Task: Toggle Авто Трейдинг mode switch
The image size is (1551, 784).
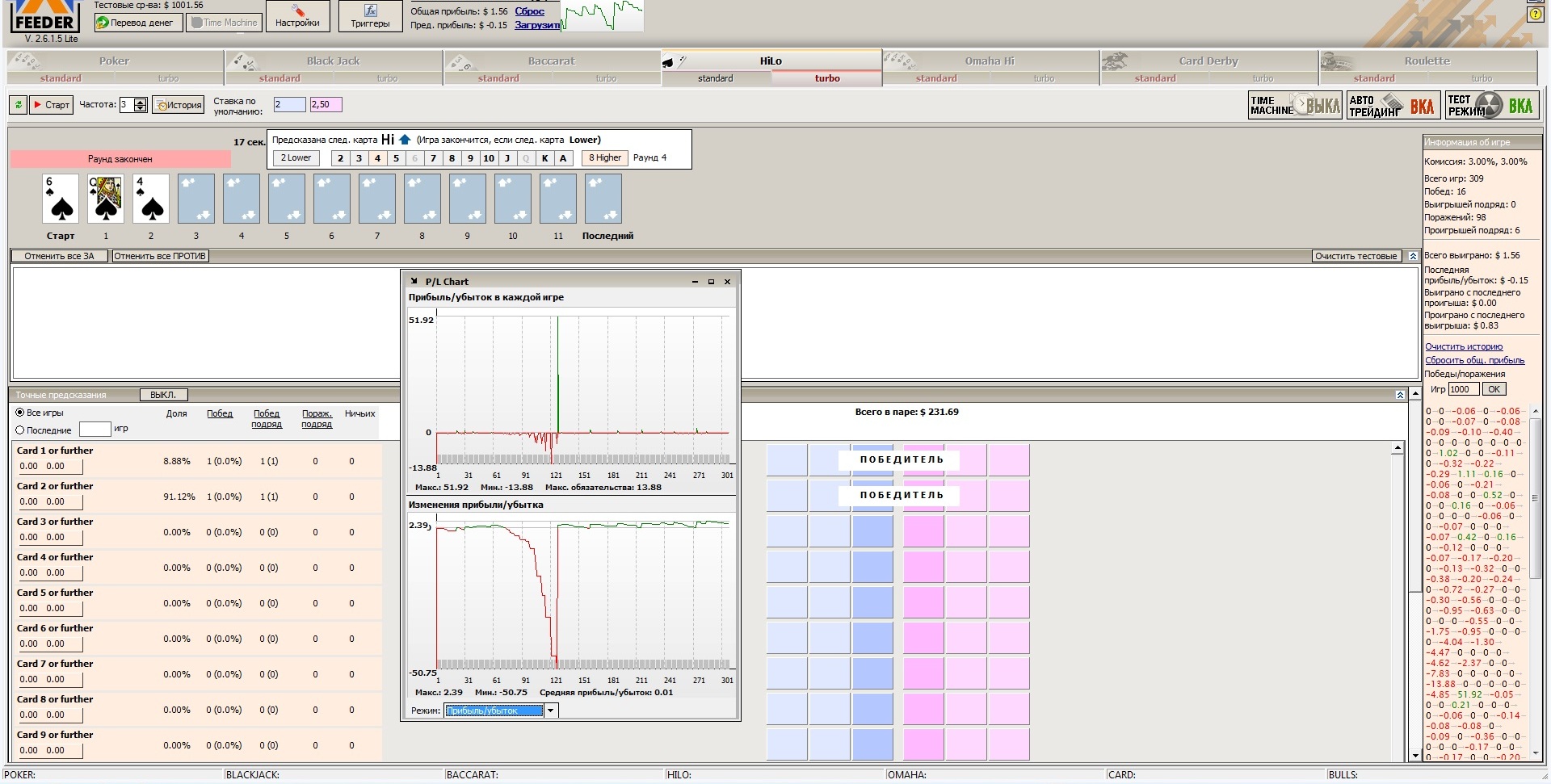Action: tap(1392, 106)
